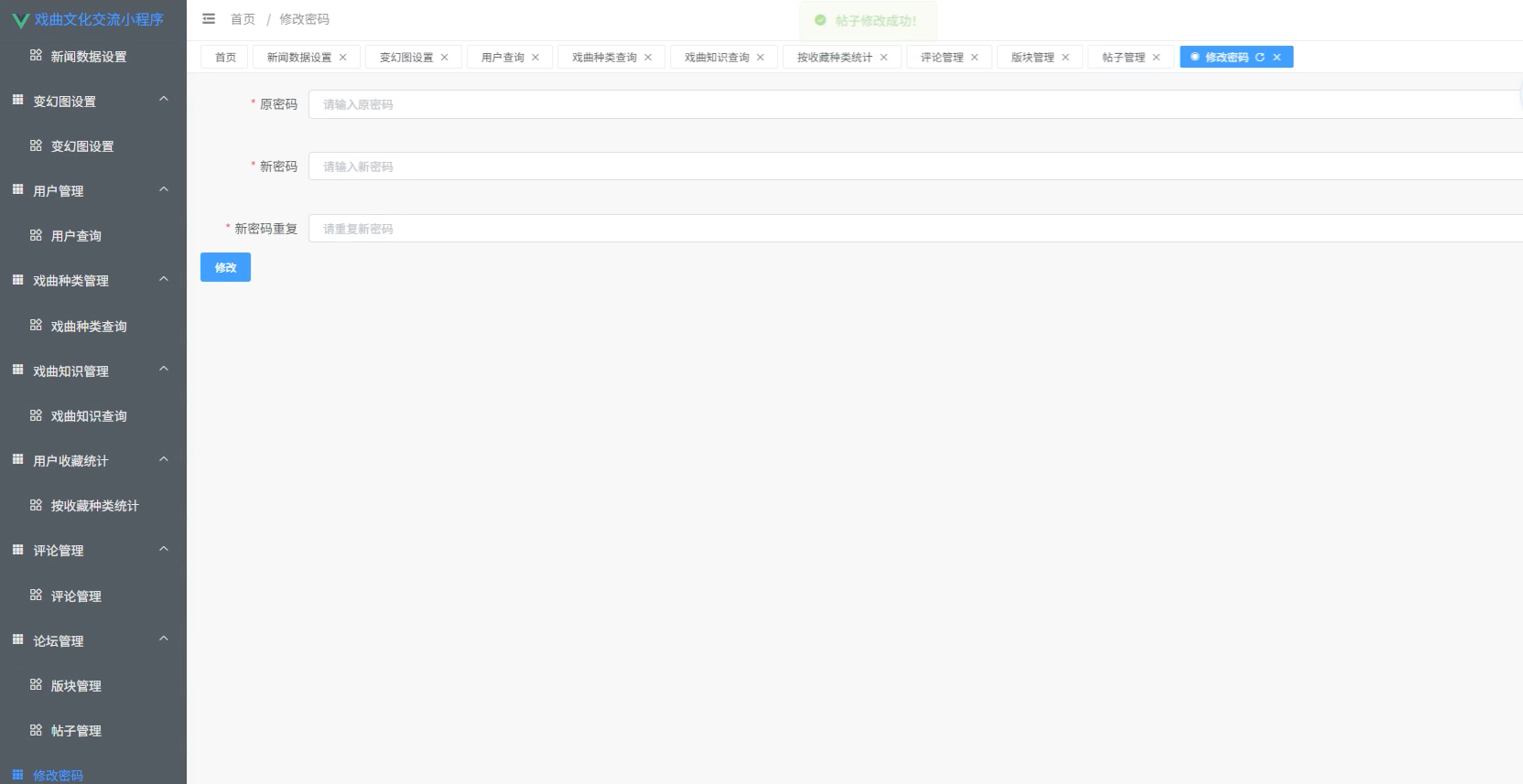Click the grid icon beside 评论管理 group
The image size is (1523, 784).
pyautogui.click(x=17, y=550)
